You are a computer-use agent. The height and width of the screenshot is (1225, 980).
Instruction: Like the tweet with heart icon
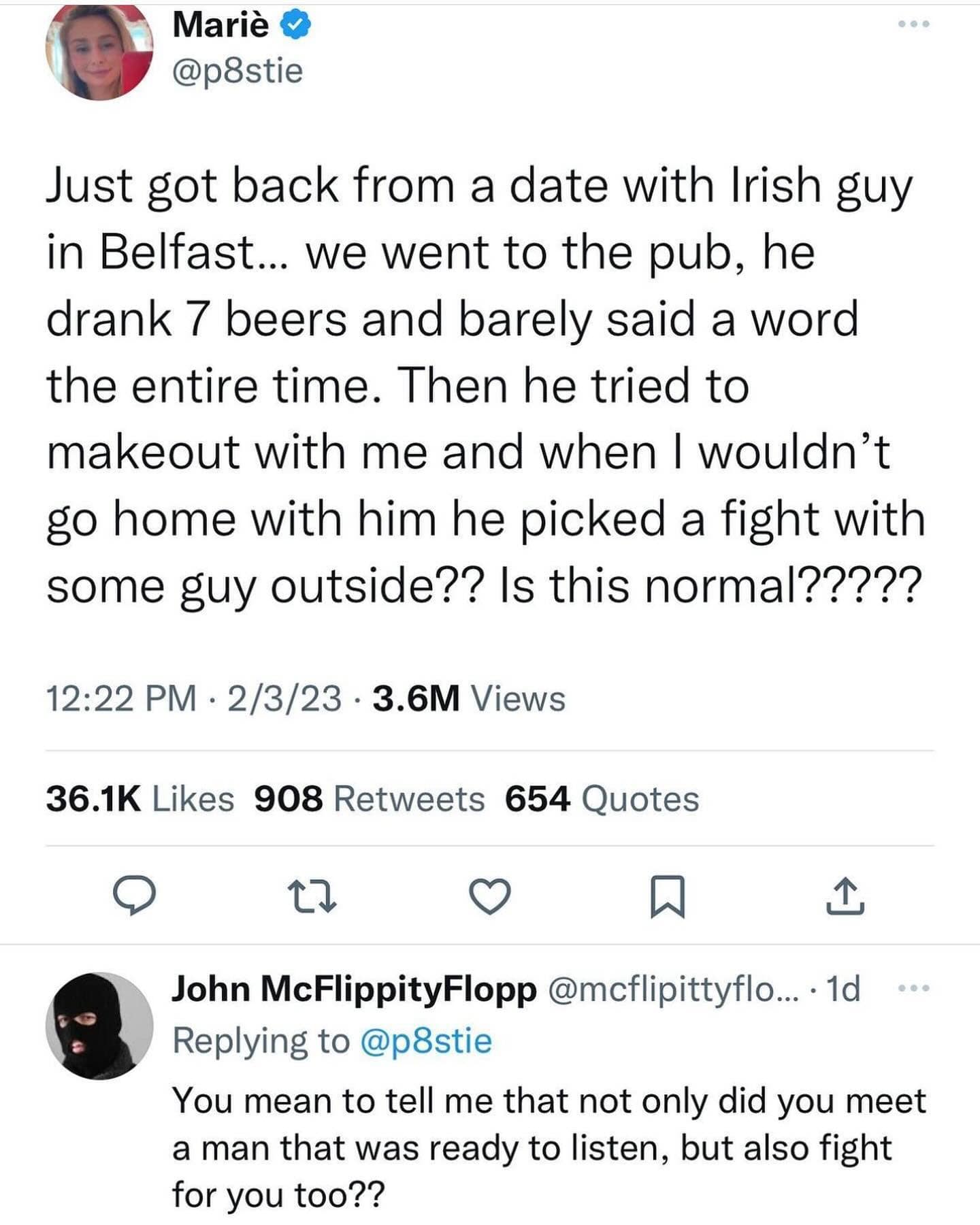[x=490, y=896]
